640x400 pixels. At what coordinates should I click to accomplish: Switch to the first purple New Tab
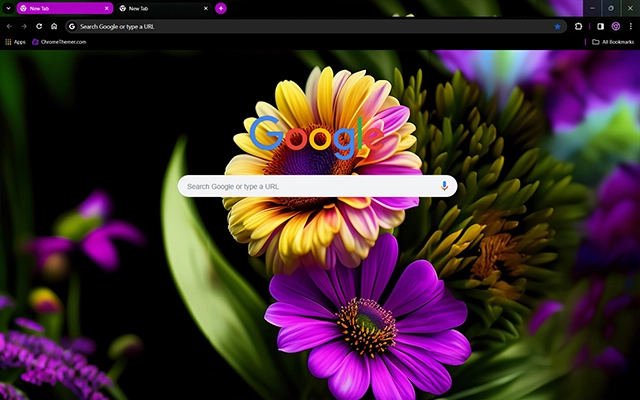point(64,8)
